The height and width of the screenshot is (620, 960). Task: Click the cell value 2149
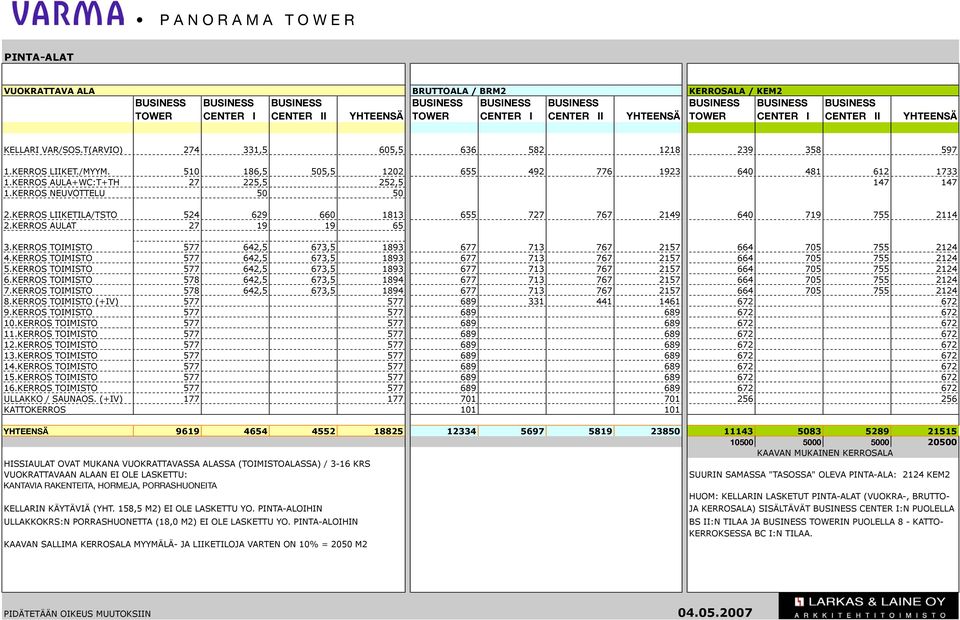(x=670, y=215)
